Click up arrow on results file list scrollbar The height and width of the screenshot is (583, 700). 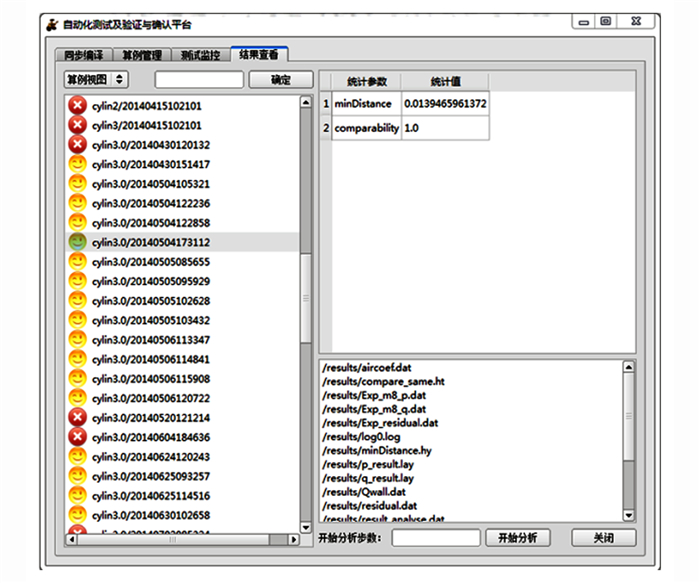pyautogui.click(x=627, y=366)
